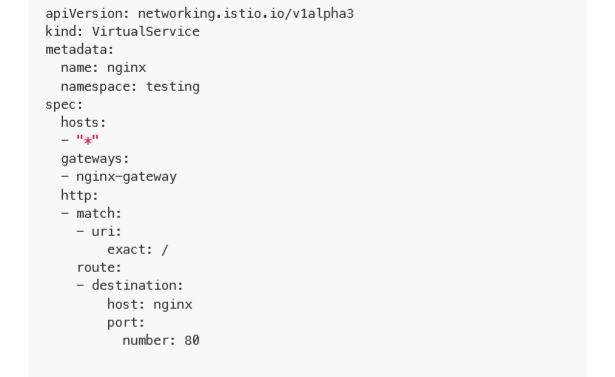
Task: Click the namespace value testing
Action: click(x=173, y=86)
